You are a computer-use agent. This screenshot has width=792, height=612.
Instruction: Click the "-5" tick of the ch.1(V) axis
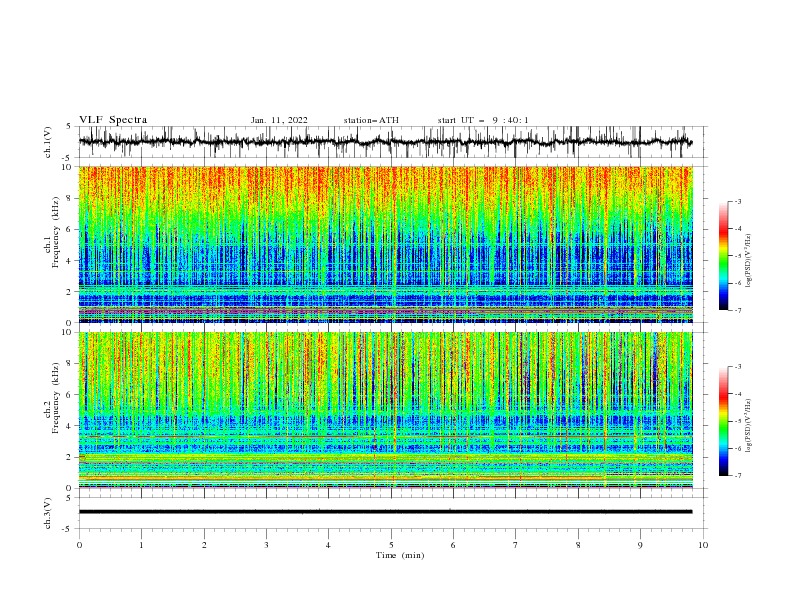pos(67,158)
